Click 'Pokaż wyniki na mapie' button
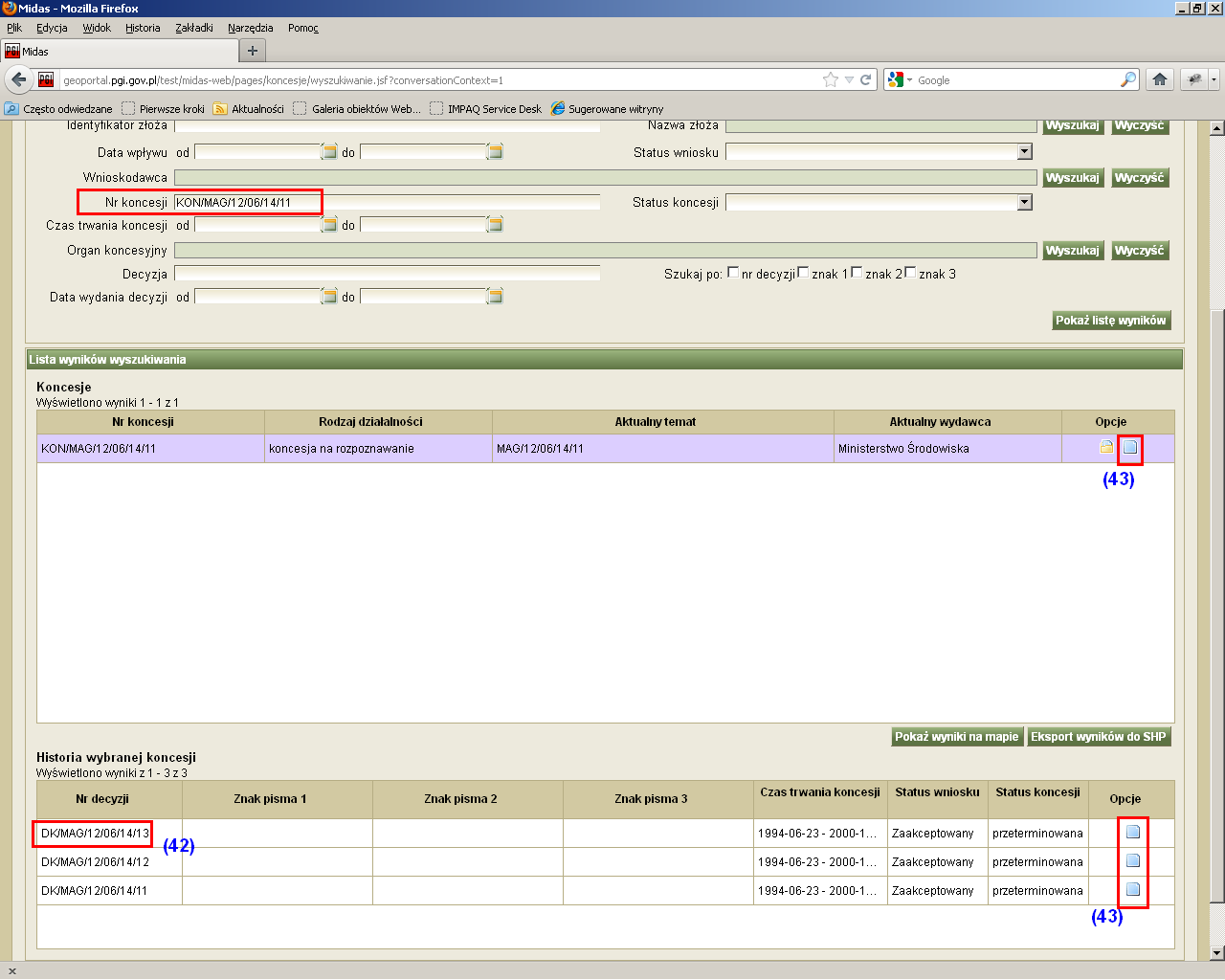 [x=957, y=737]
